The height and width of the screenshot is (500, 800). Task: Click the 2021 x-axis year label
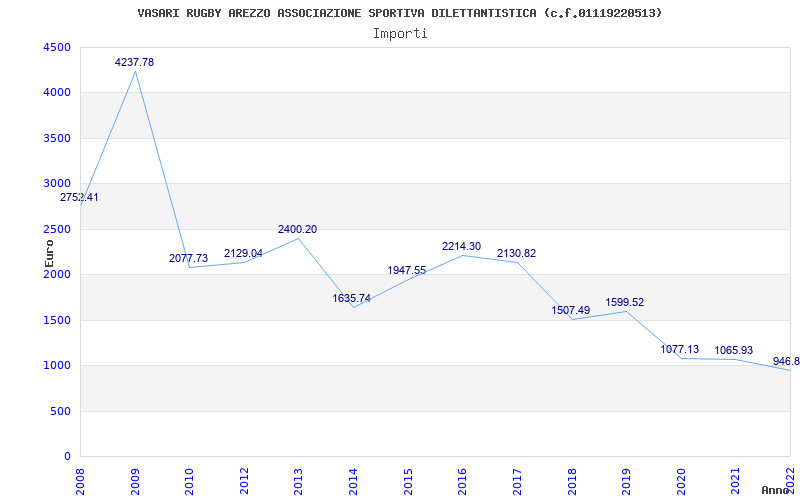click(x=736, y=480)
